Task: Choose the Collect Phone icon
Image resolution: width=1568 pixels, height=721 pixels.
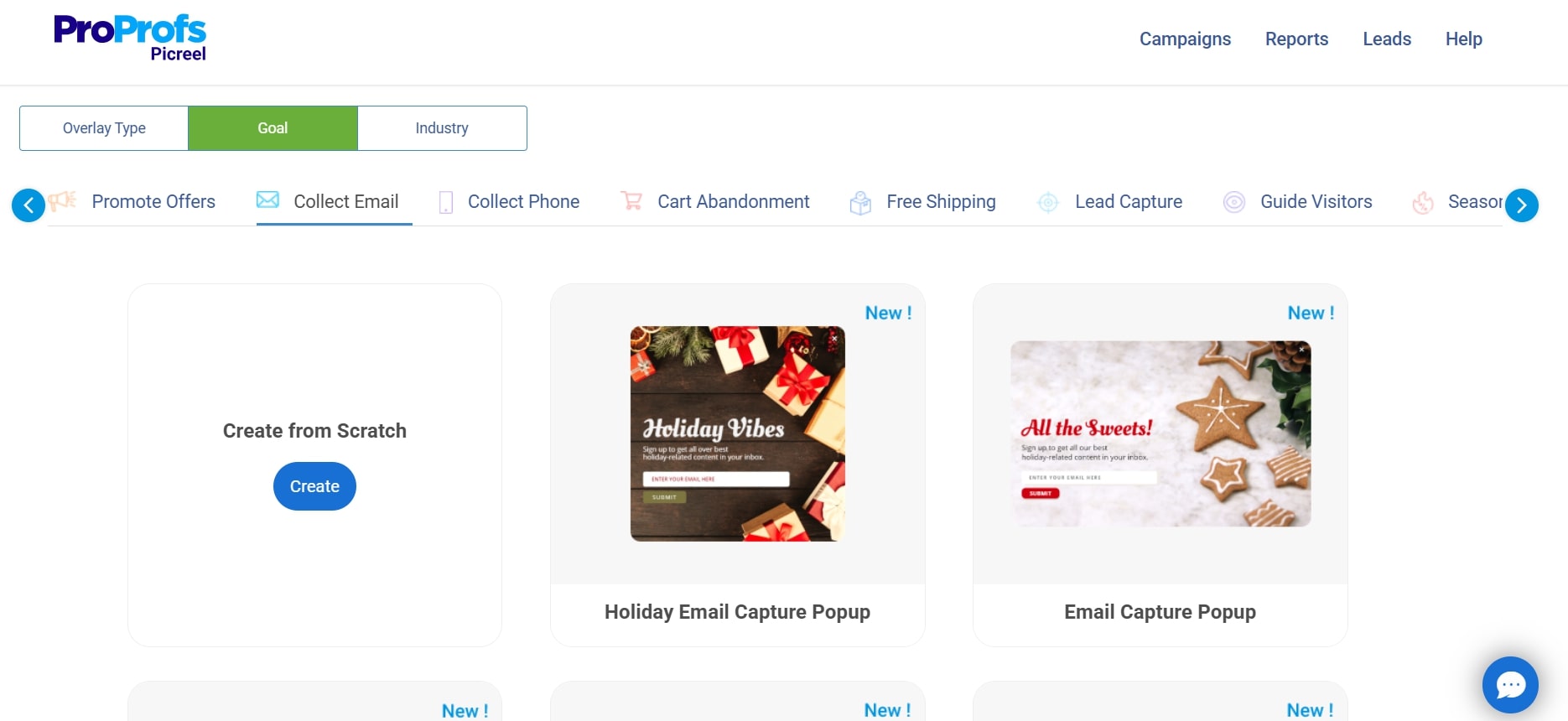Action: (x=446, y=202)
